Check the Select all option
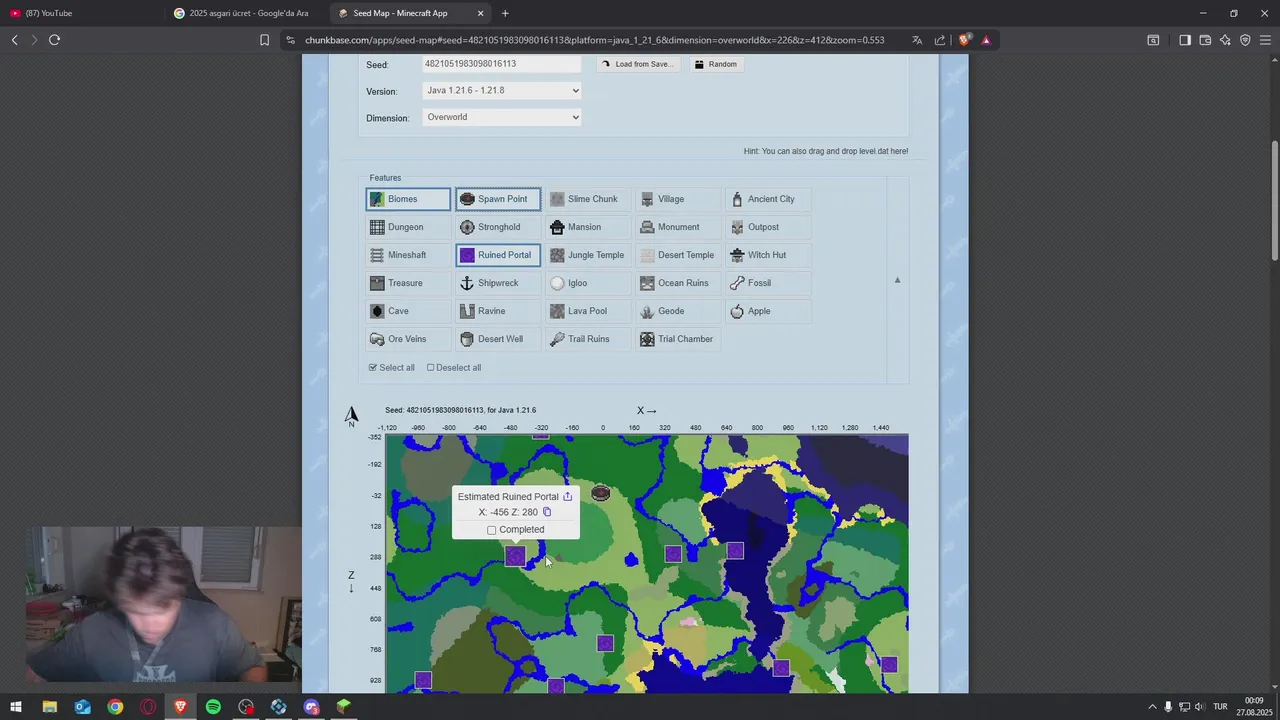This screenshot has width=1280, height=720. pos(392,368)
